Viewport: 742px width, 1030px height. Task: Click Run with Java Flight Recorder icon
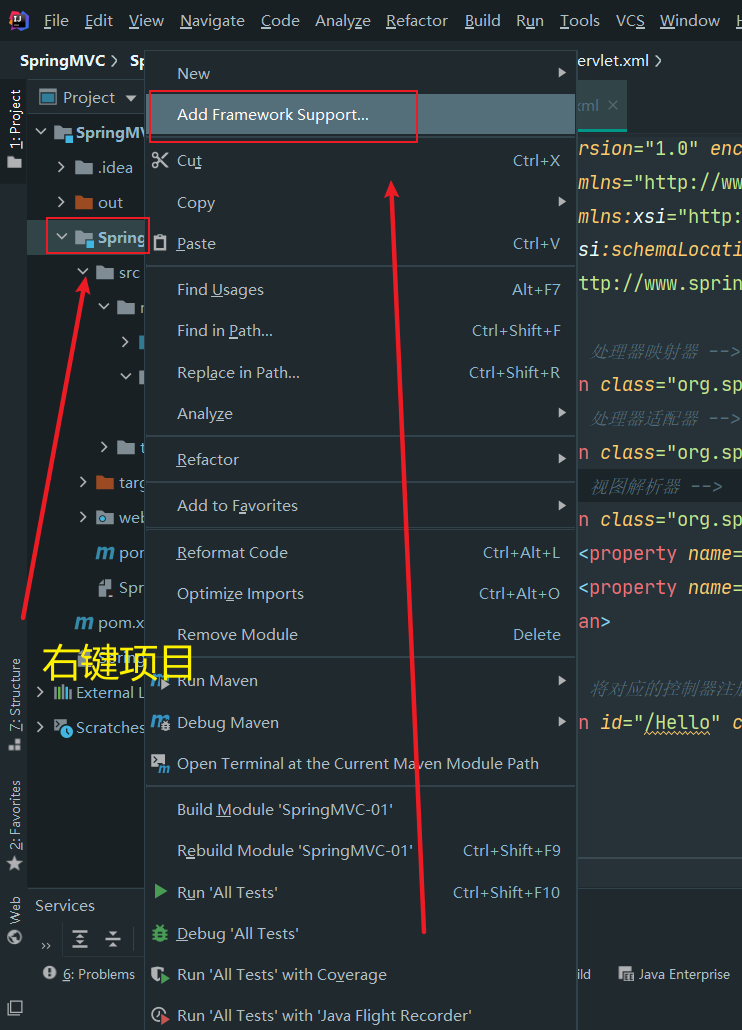pyautogui.click(x=160, y=1016)
